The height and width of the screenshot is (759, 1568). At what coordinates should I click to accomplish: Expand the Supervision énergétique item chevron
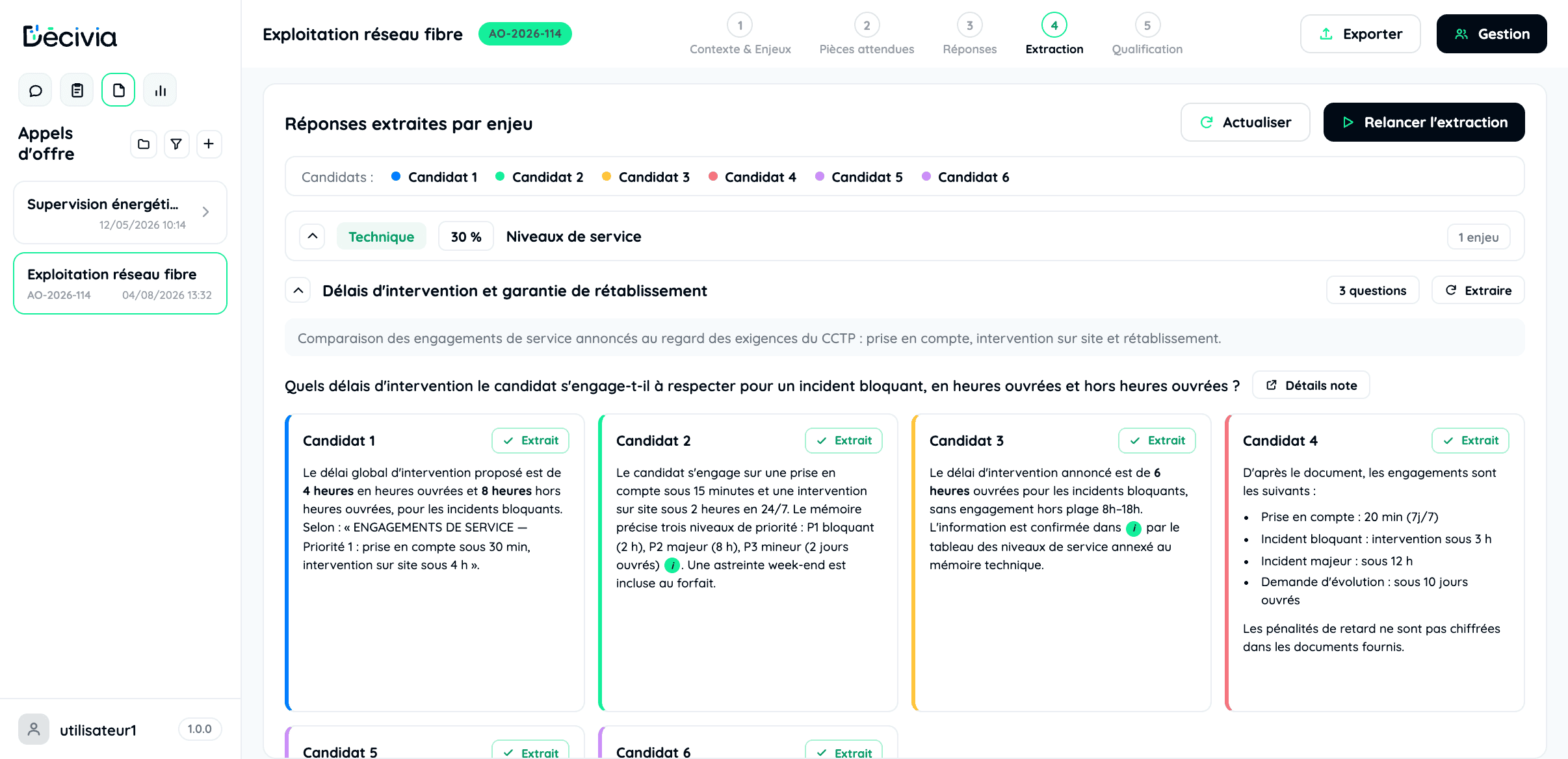[x=205, y=212]
